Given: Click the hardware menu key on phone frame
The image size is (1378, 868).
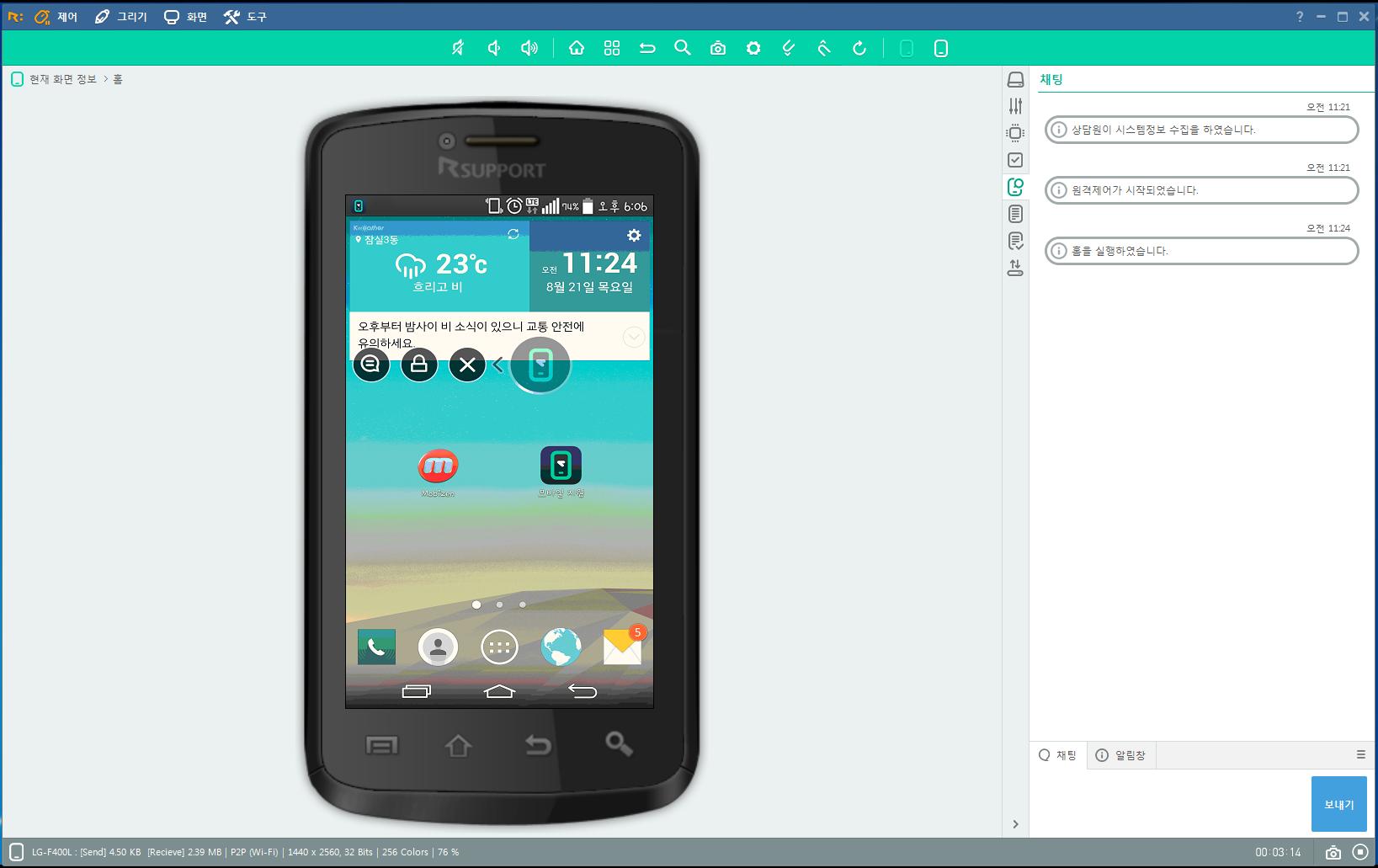Looking at the screenshot, I should tap(381, 745).
